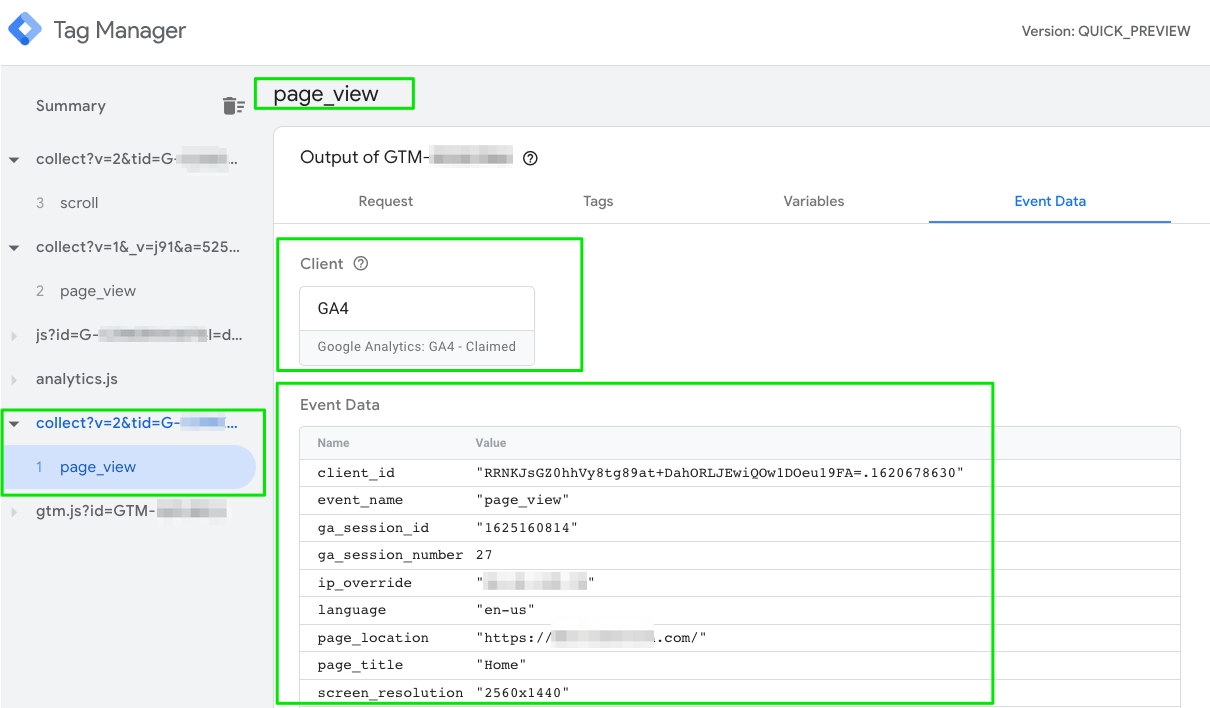Click ga_session_id value "1625160814"

click(x=527, y=527)
